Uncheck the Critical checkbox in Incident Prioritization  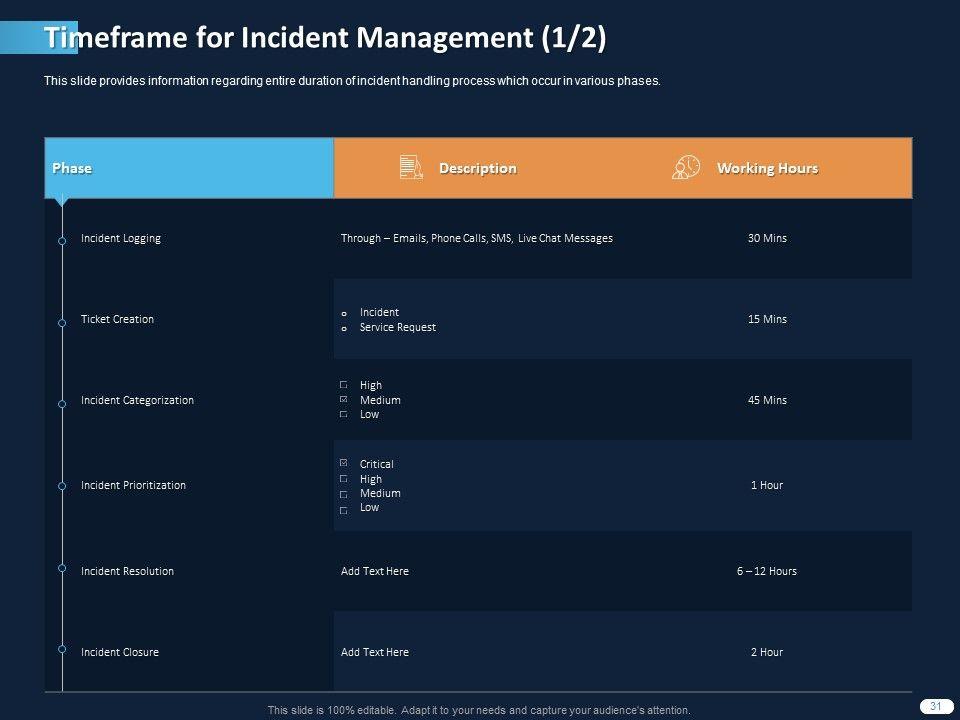click(344, 464)
